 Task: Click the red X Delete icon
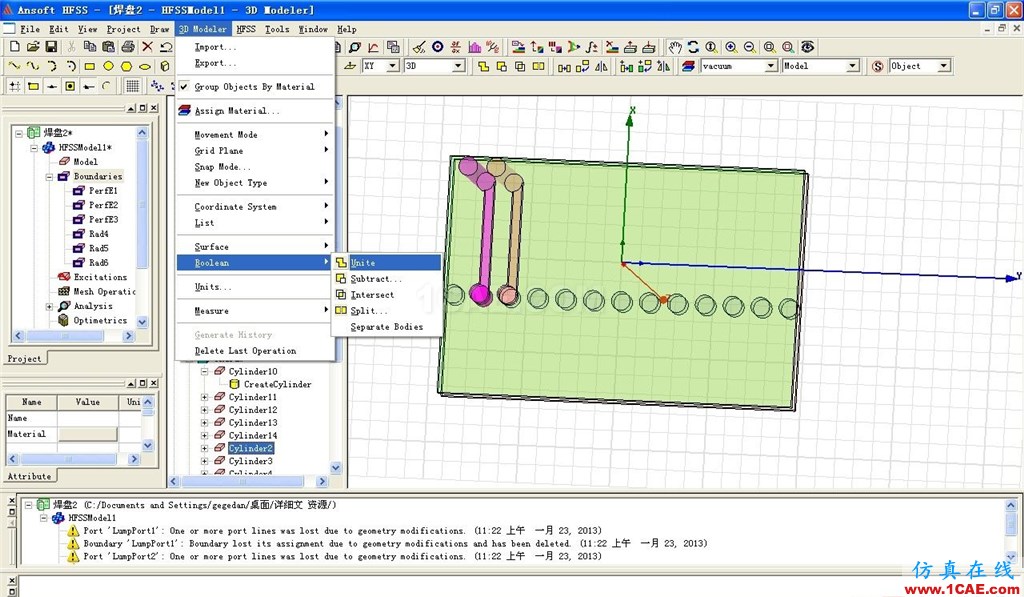(x=148, y=46)
